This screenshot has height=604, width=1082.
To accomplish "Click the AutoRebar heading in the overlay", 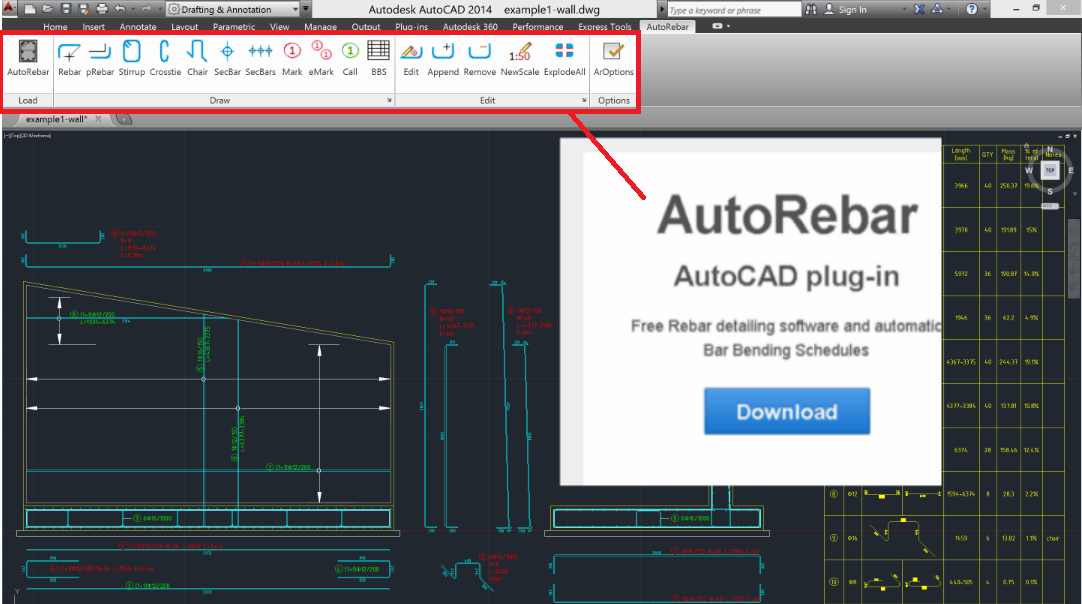I will point(787,215).
